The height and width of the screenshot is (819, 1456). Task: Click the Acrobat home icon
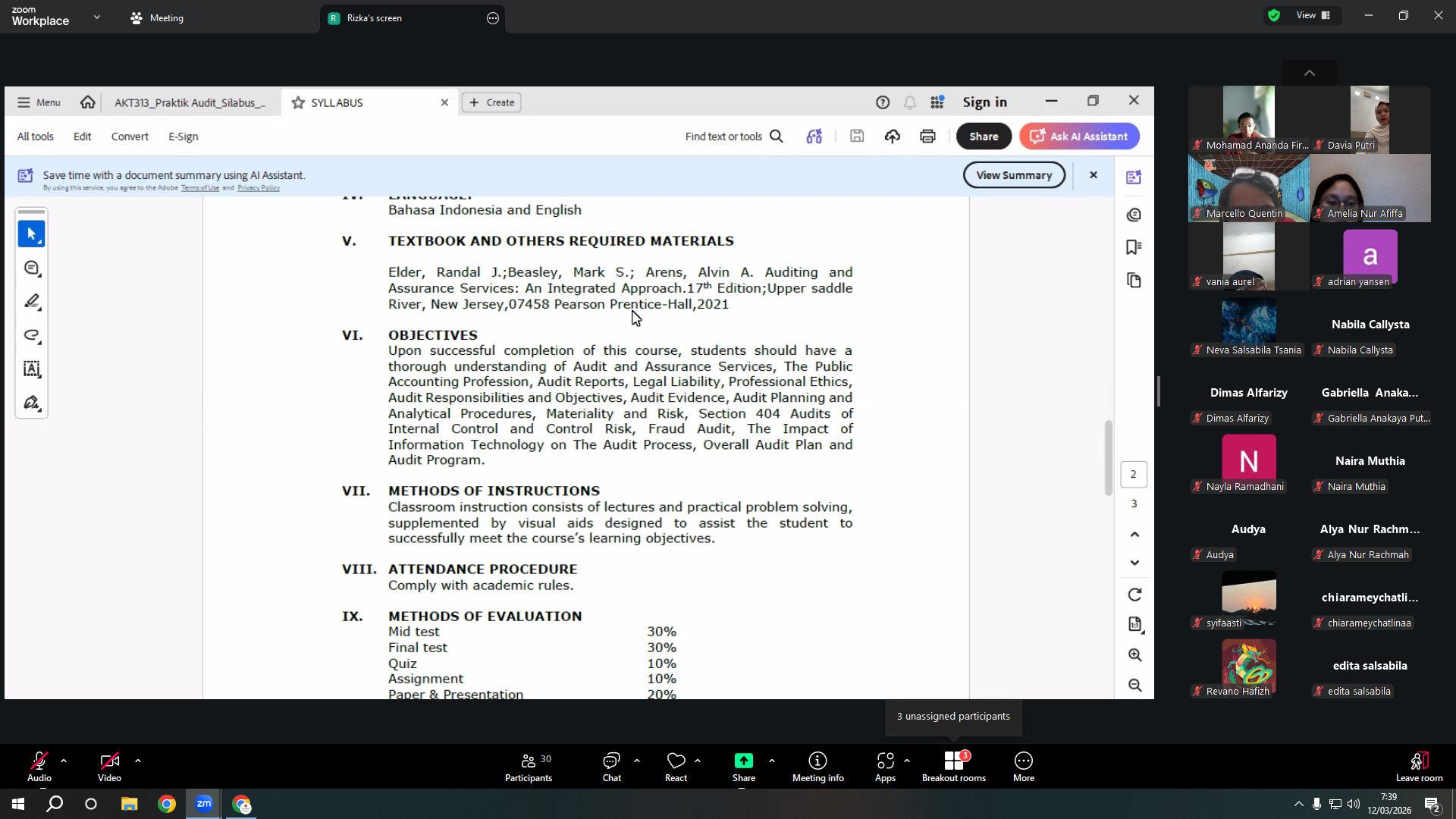pyautogui.click(x=88, y=102)
